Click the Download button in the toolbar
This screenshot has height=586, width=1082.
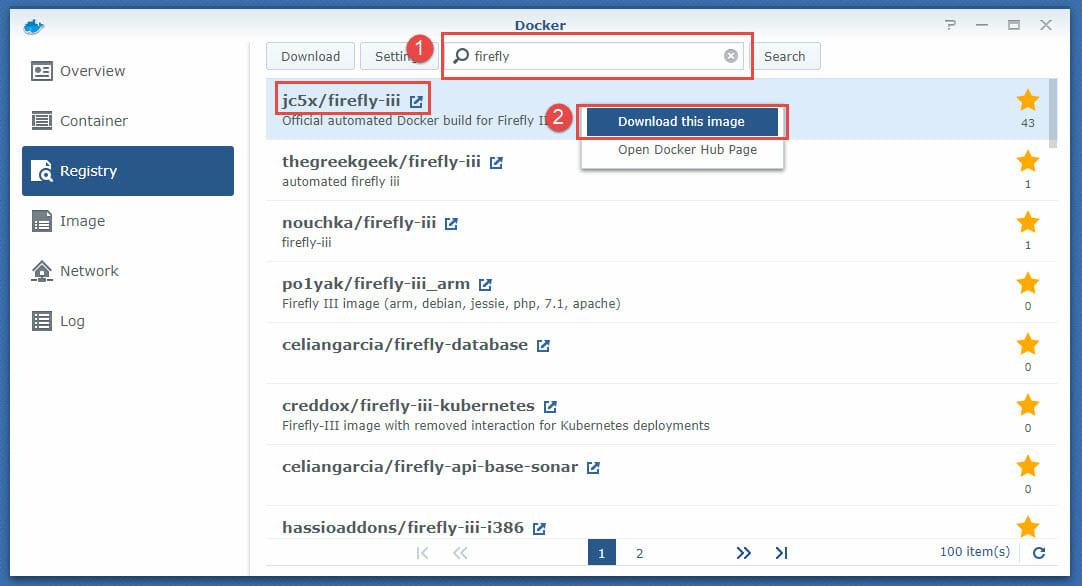310,56
